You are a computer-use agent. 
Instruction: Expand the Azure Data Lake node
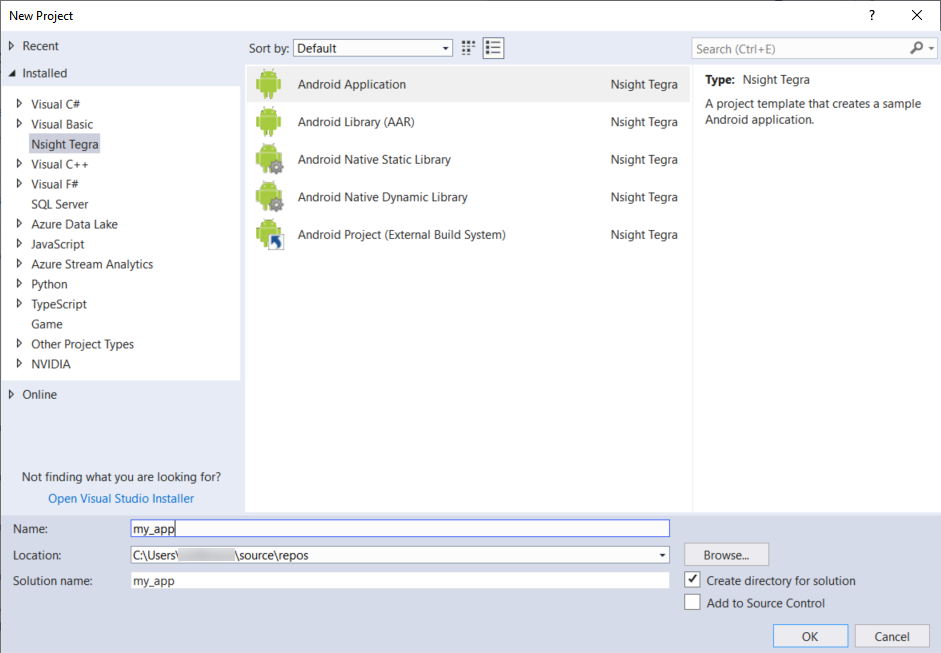(x=19, y=224)
